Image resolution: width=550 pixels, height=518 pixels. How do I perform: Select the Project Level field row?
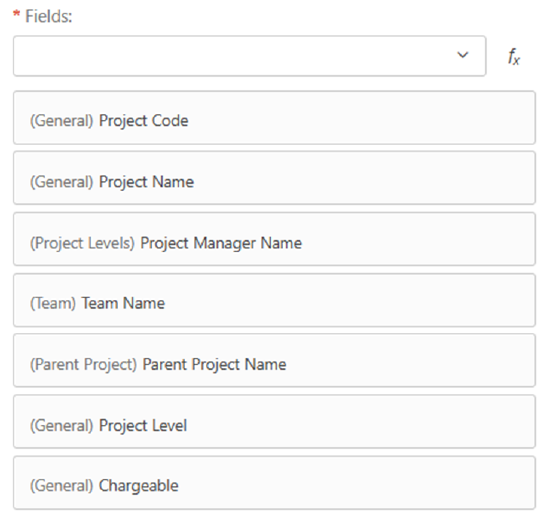pyautogui.click(x=274, y=421)
